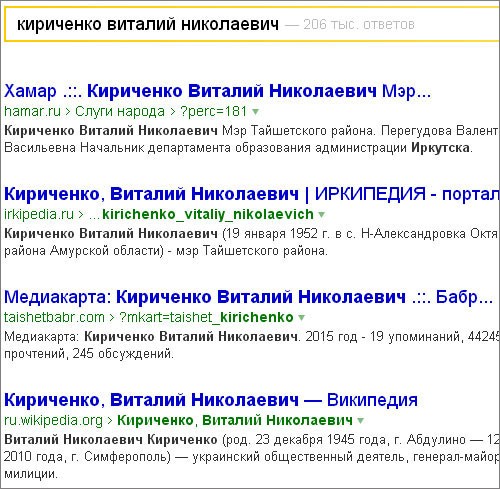The height and width of the screenshot is (489, 500).
Task: Open the hamar.ru domain link
Action: [32, 111]
